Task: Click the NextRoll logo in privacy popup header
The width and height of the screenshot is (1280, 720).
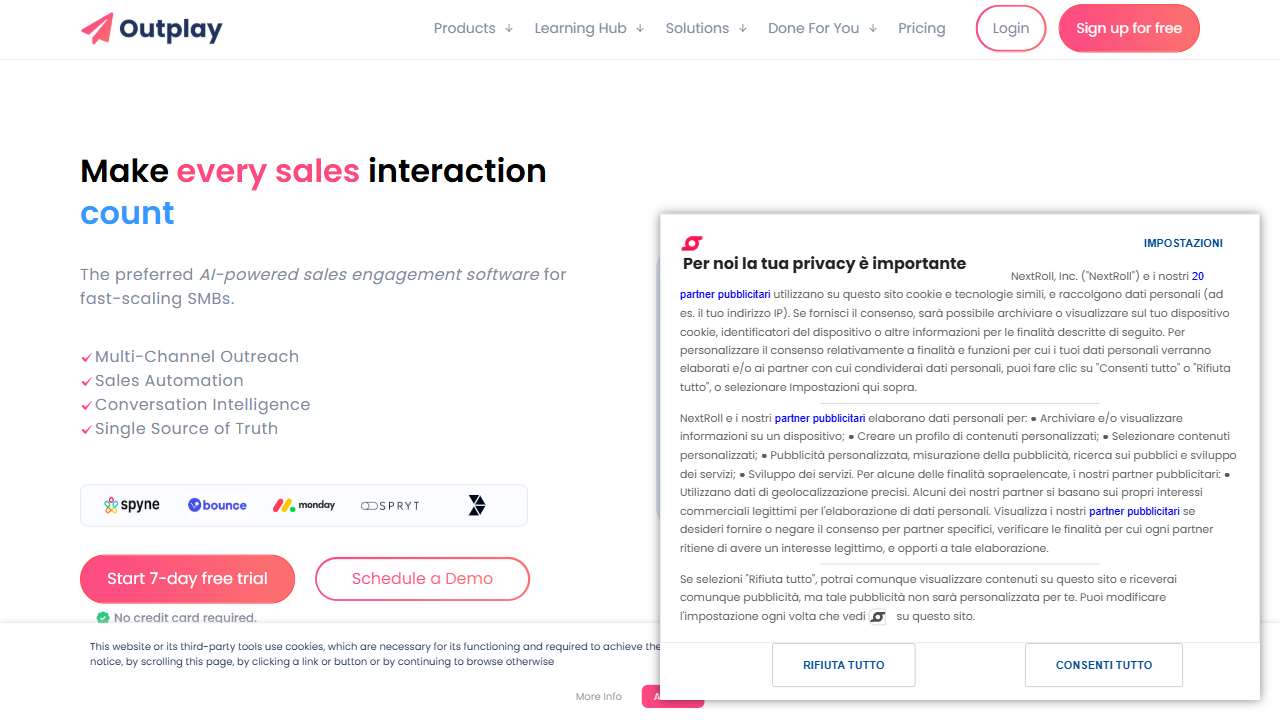Action: click(x=691, y=243)
